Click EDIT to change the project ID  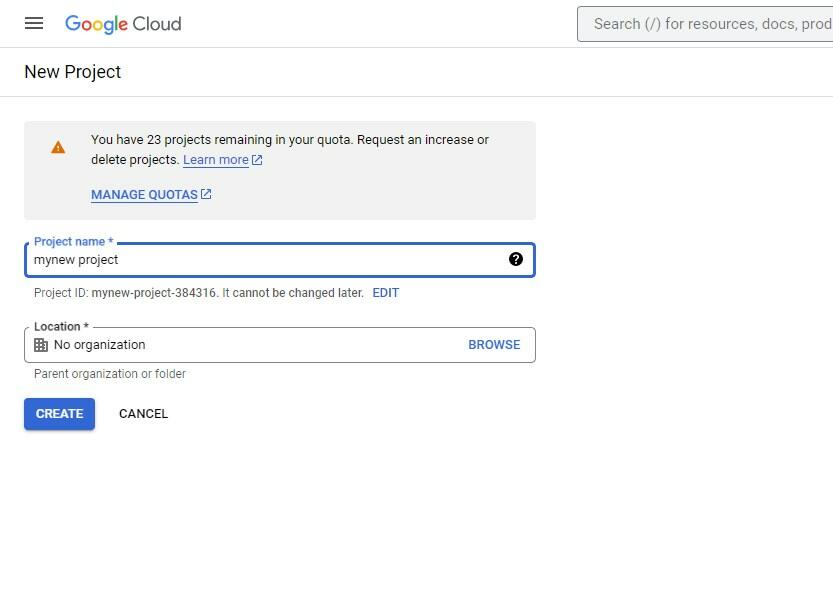(x=385, y=292)
